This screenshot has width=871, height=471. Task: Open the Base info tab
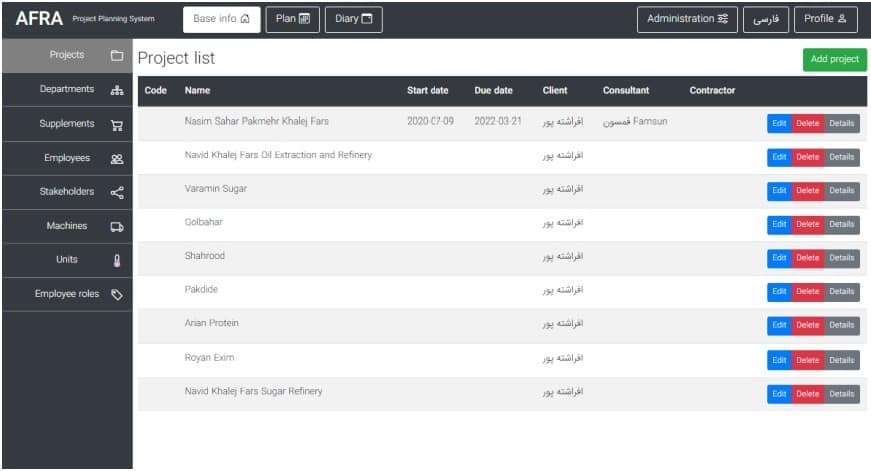(221, 19)
